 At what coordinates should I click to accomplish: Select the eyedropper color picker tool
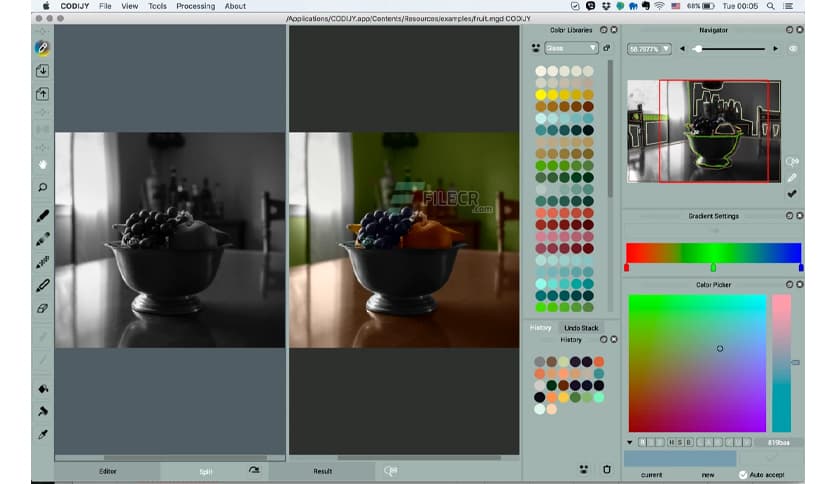click(x=43, y=434)
